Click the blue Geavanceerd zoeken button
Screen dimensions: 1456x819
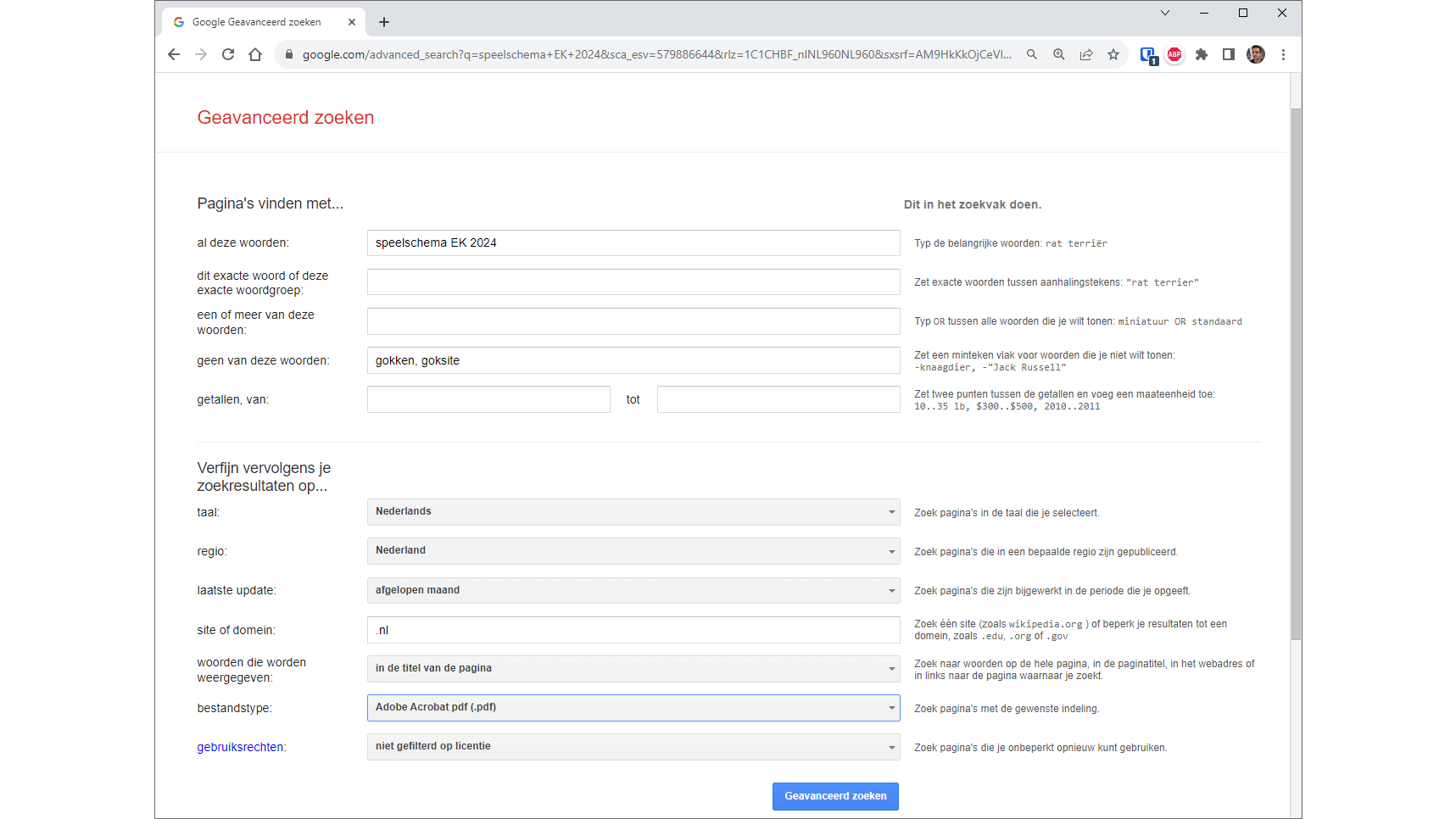[835, 796]
